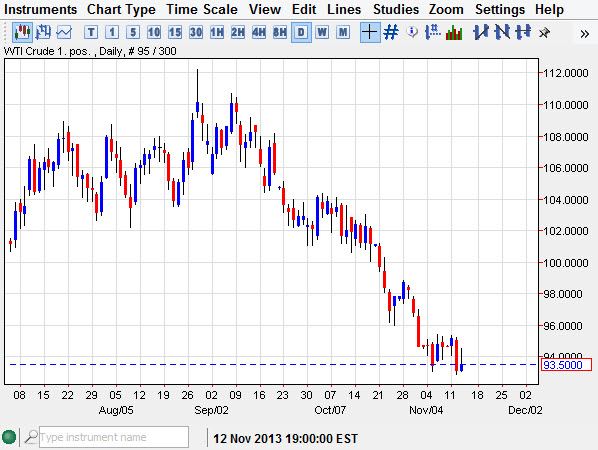Viewport: 598px width, 450px height.
Task: Open the Help menu
Action: (x=549, y=9)
